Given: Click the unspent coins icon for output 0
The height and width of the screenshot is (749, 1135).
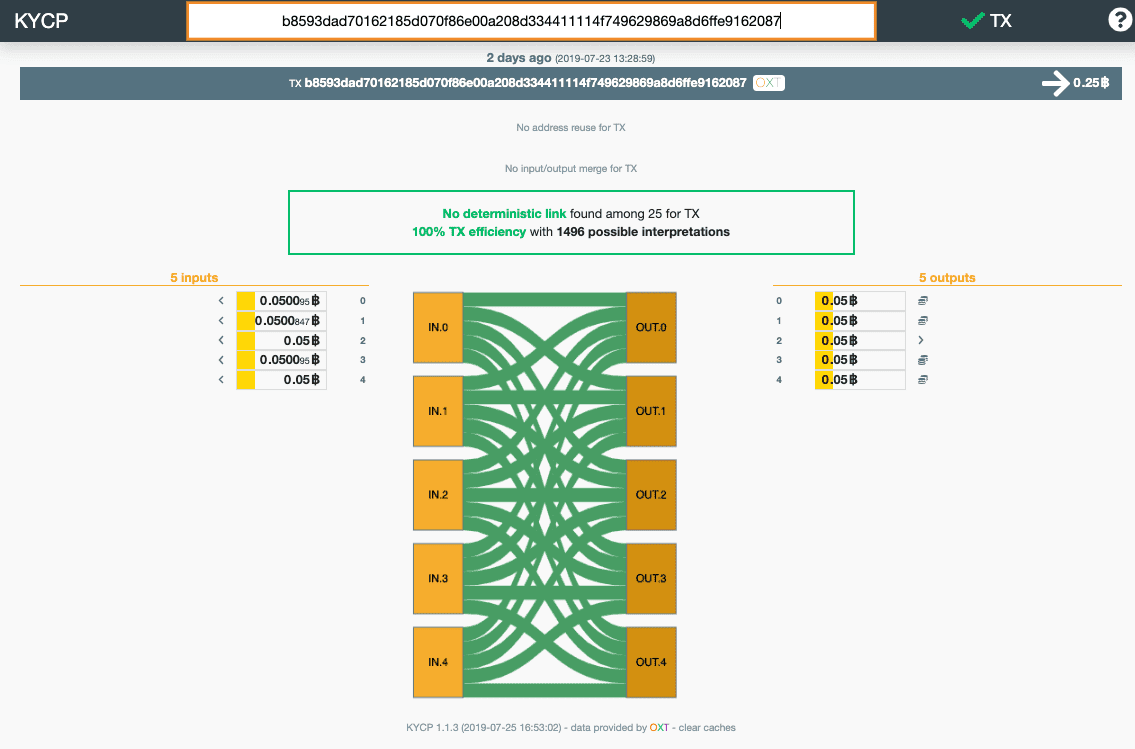Looking at the screenshot, I should coord(923,300).
